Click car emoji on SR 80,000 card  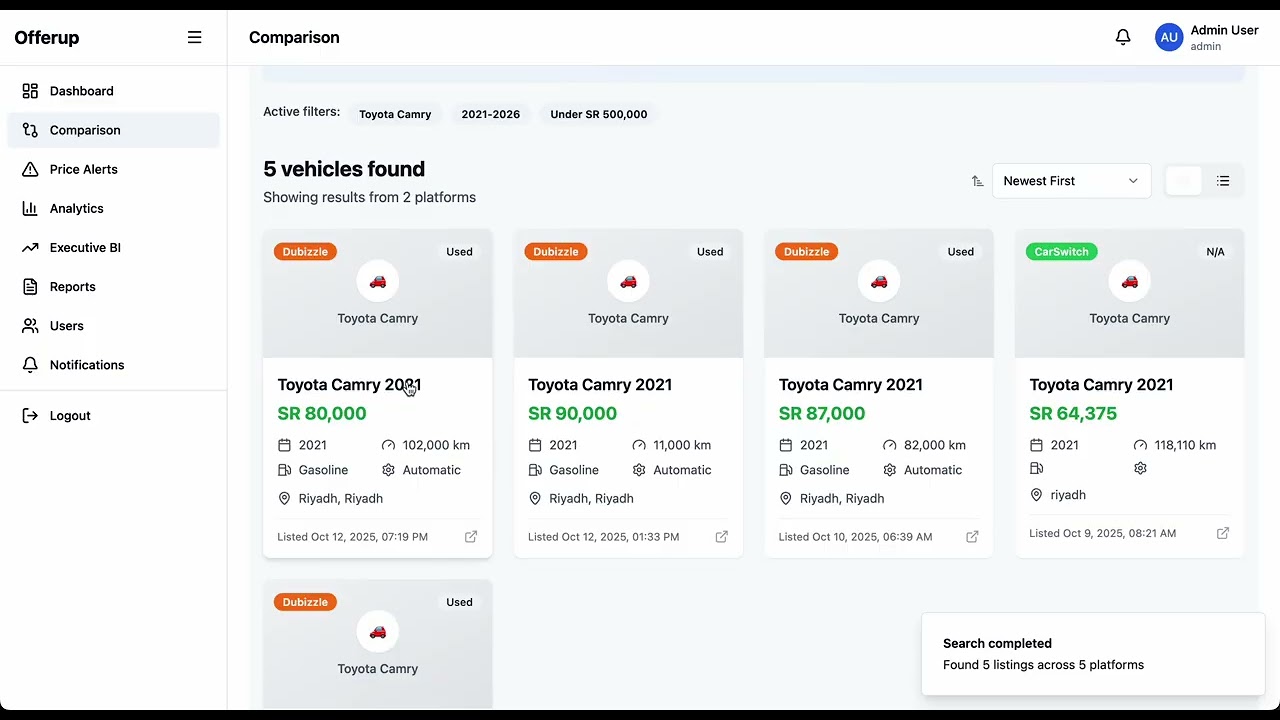pyautogui.click(x=378, y=282)
